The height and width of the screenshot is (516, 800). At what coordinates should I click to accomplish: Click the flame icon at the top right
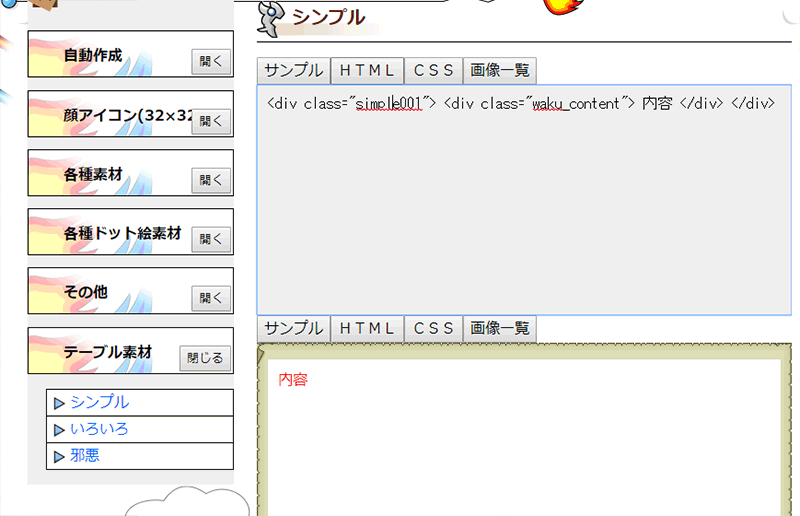tap(568, 7)
